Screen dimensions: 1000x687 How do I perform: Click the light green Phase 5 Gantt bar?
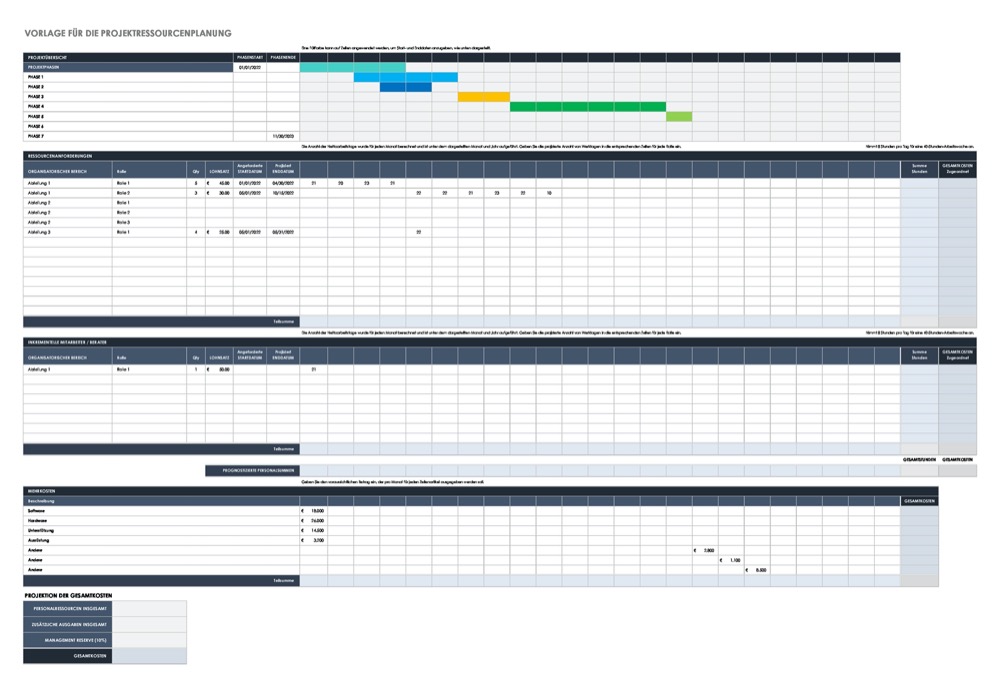tap(679, 117)
